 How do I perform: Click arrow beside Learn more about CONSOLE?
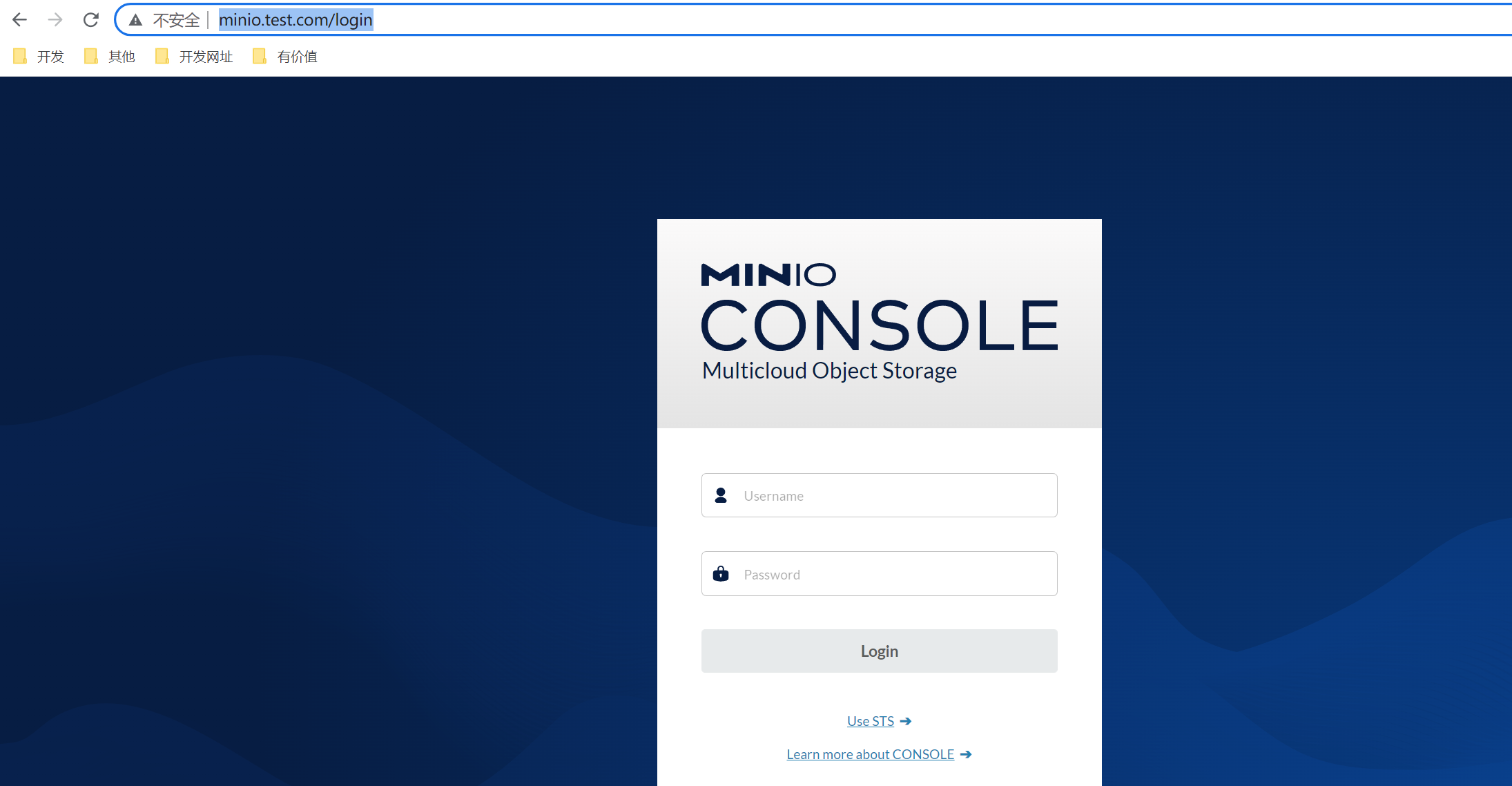click(x=966, y=754)
